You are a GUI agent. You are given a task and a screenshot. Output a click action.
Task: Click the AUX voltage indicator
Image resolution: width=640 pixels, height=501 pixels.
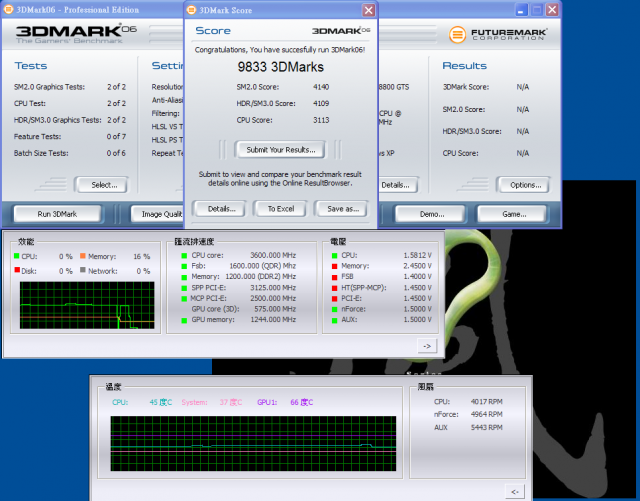click(334, 320)
